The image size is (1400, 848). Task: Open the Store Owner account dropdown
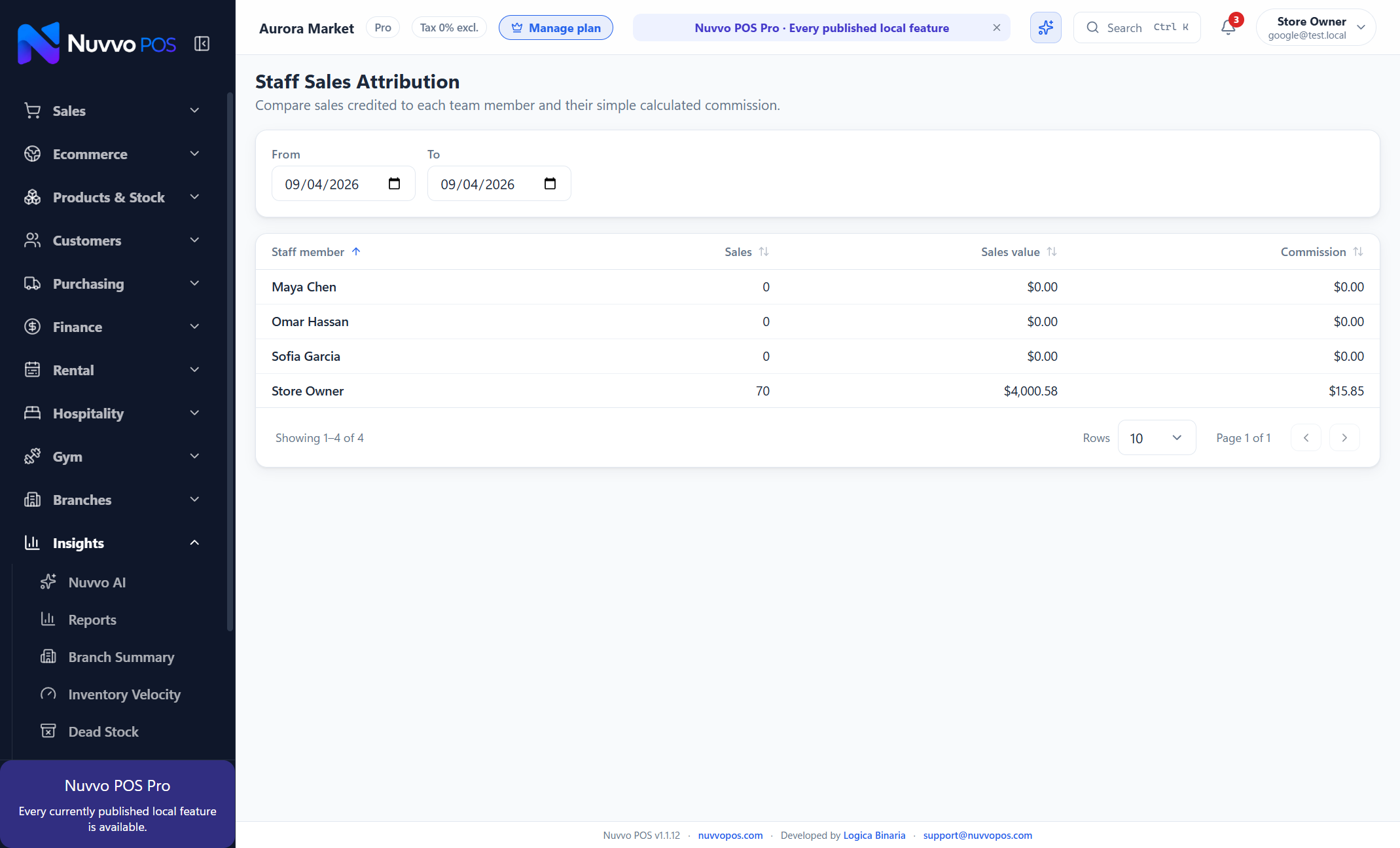(1316, 28)
